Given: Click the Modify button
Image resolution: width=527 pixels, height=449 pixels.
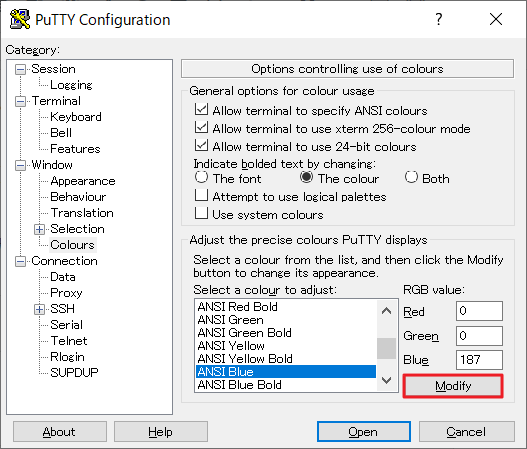Looking at the screenshot, I should 453,386.
